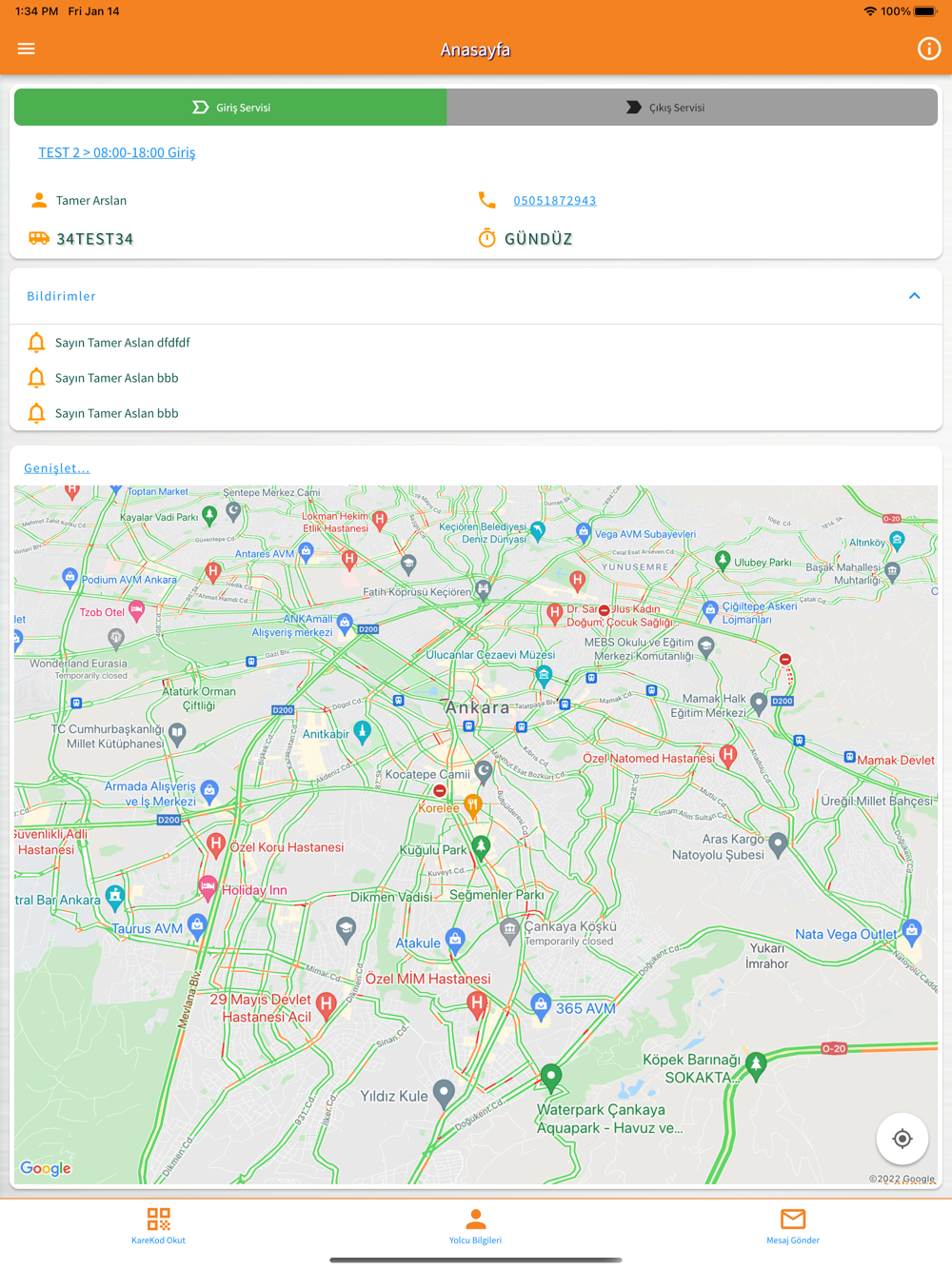952x1270 pixels.
Task: Select Anıtkabir marker on map
Action: pos(362,731)
